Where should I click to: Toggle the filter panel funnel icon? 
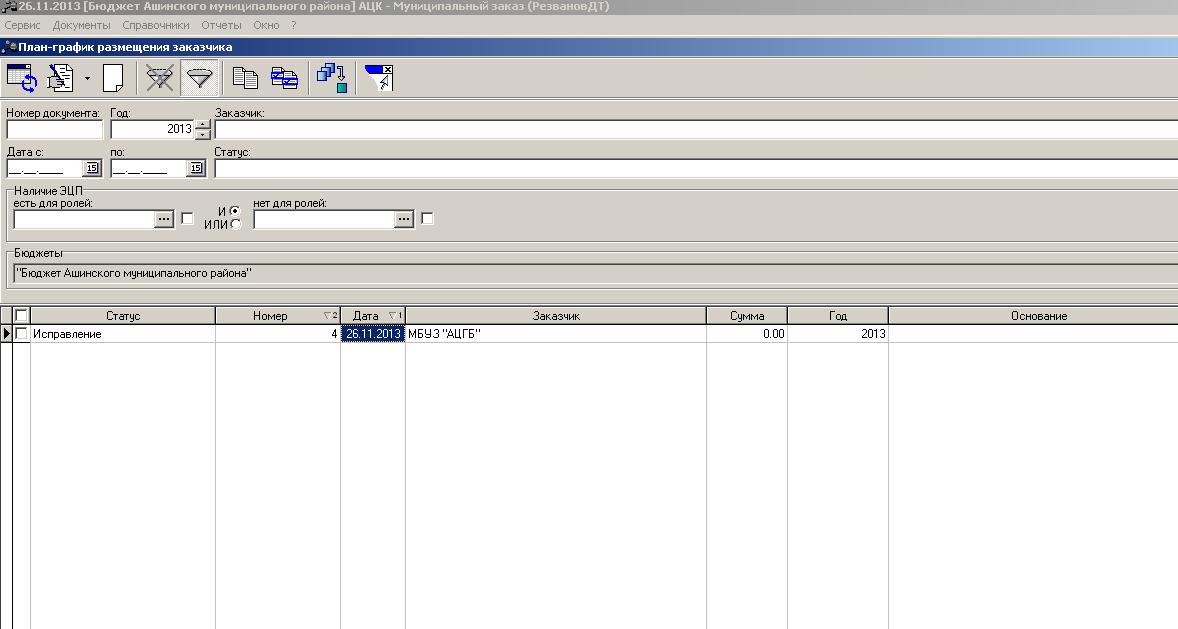tap(200, 77)
